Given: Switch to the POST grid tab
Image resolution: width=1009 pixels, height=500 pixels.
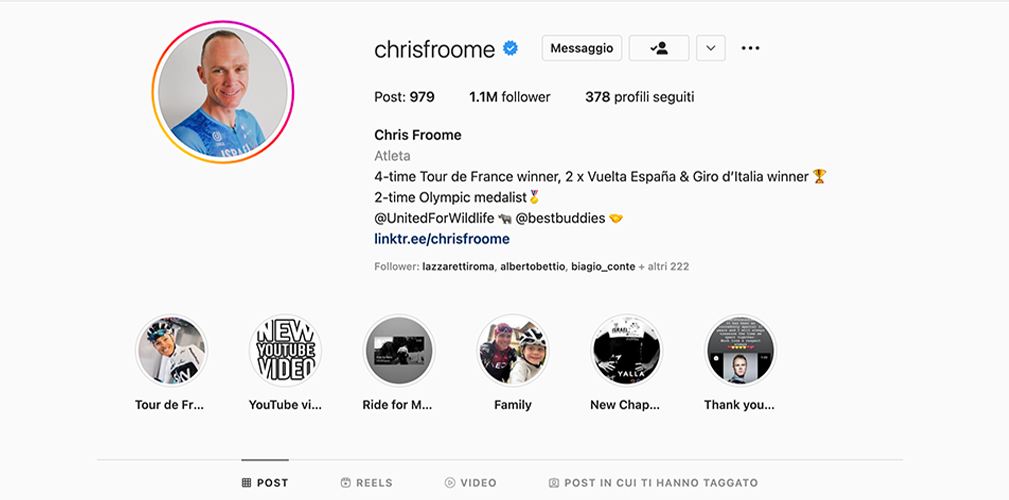Looking at the screenshot, I should [265, 483].
